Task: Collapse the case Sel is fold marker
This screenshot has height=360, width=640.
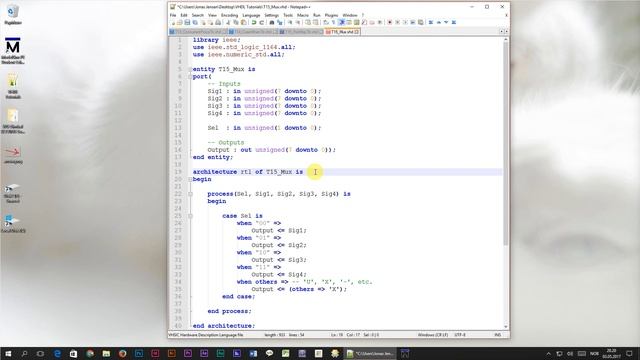Action: [x=190, y=216]
